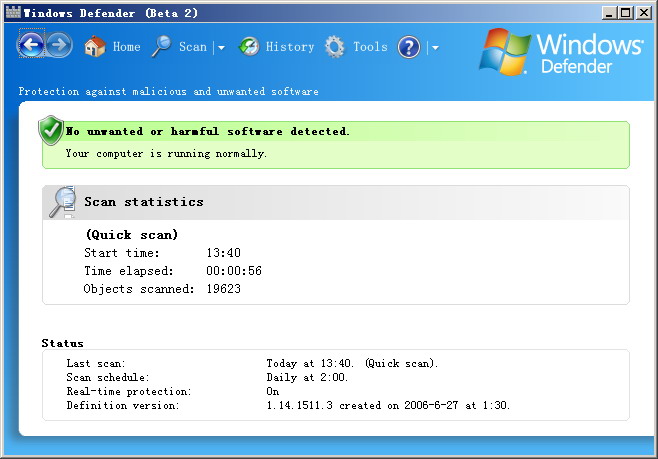This screenshot has height=459, width=658.
Task: Click the 'Scan statistics' heading
Action: pos(144,202)
